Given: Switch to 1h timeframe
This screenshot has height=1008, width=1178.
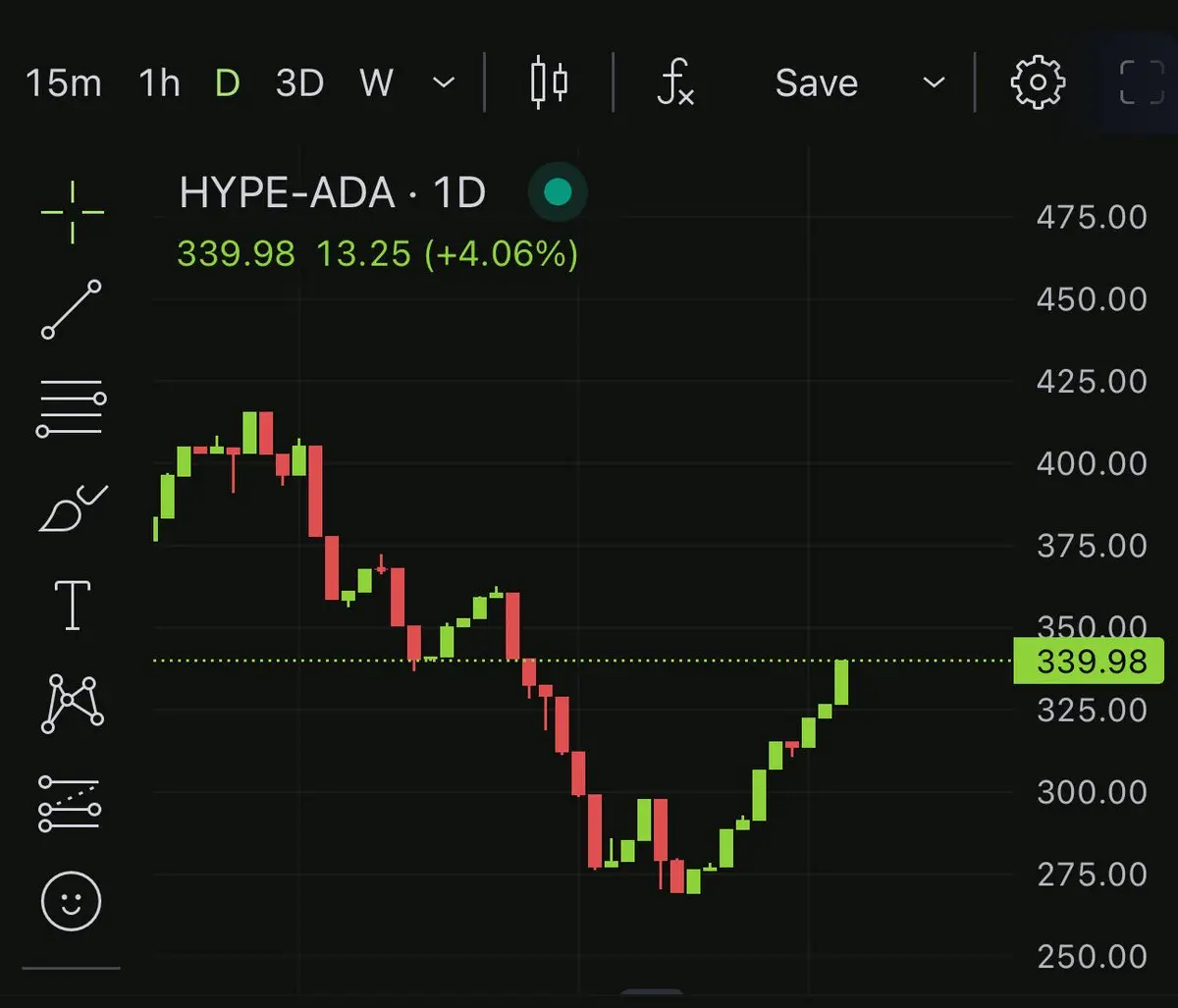Looking at the screenshot, I should coord(159,83).
